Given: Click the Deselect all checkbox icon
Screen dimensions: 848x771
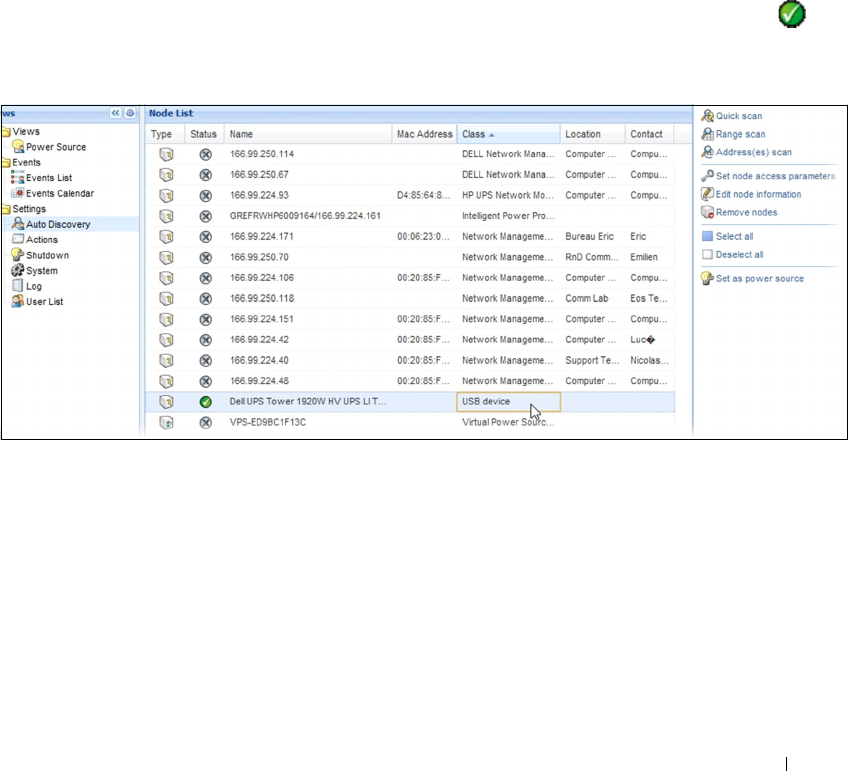Looking at the screenshot, I should tap(707, 255).
